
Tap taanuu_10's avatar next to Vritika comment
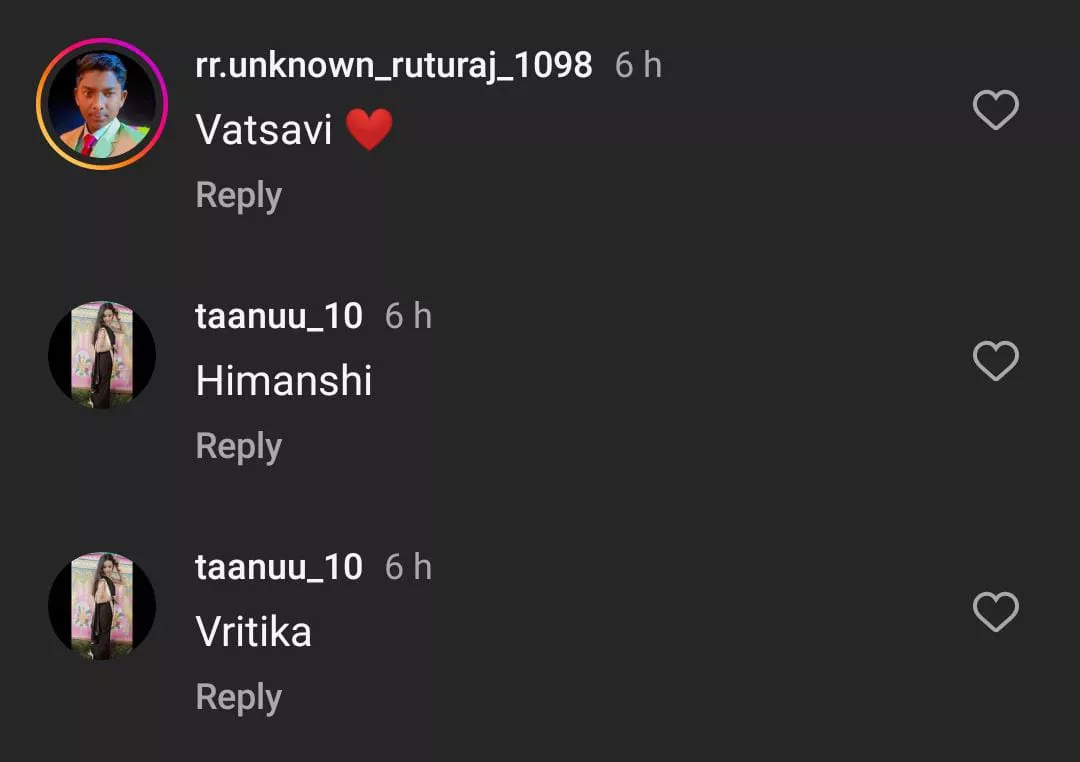(102, 606)
